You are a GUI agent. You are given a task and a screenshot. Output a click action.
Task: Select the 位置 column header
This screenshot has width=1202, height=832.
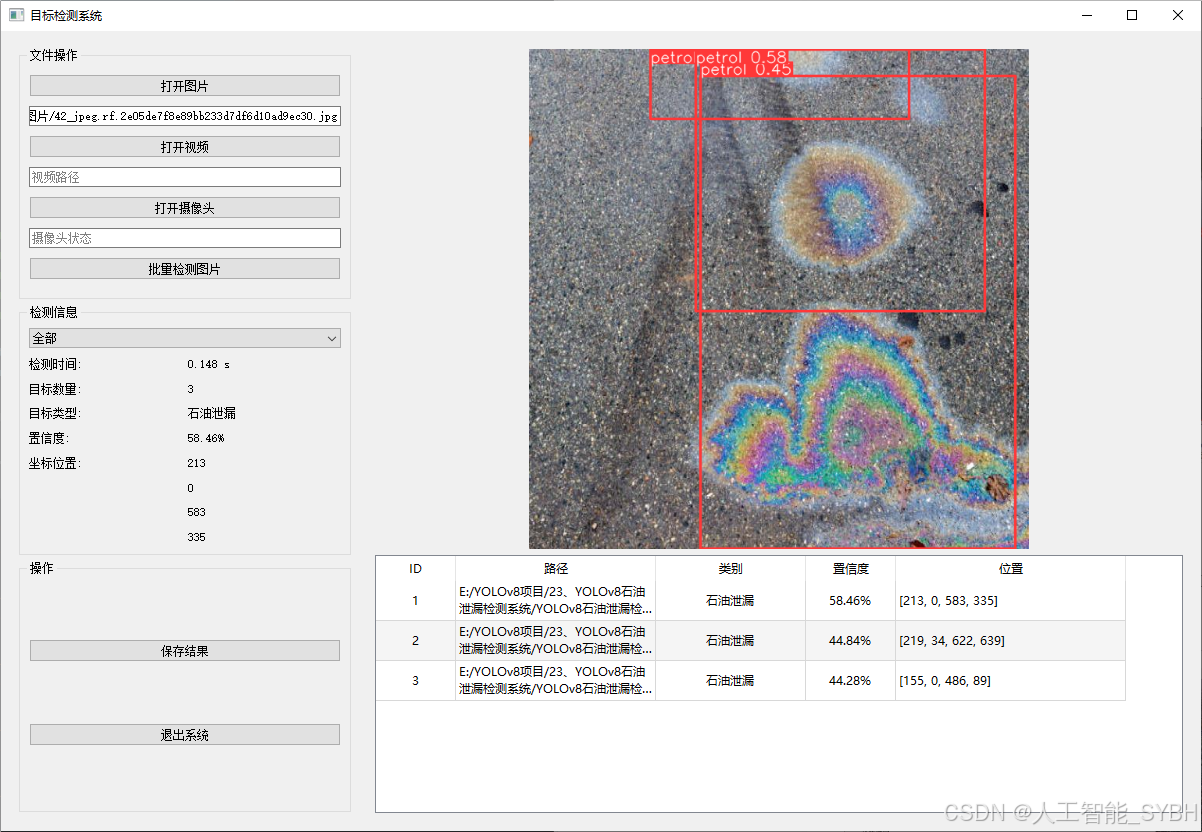[x=1010, y=569]
